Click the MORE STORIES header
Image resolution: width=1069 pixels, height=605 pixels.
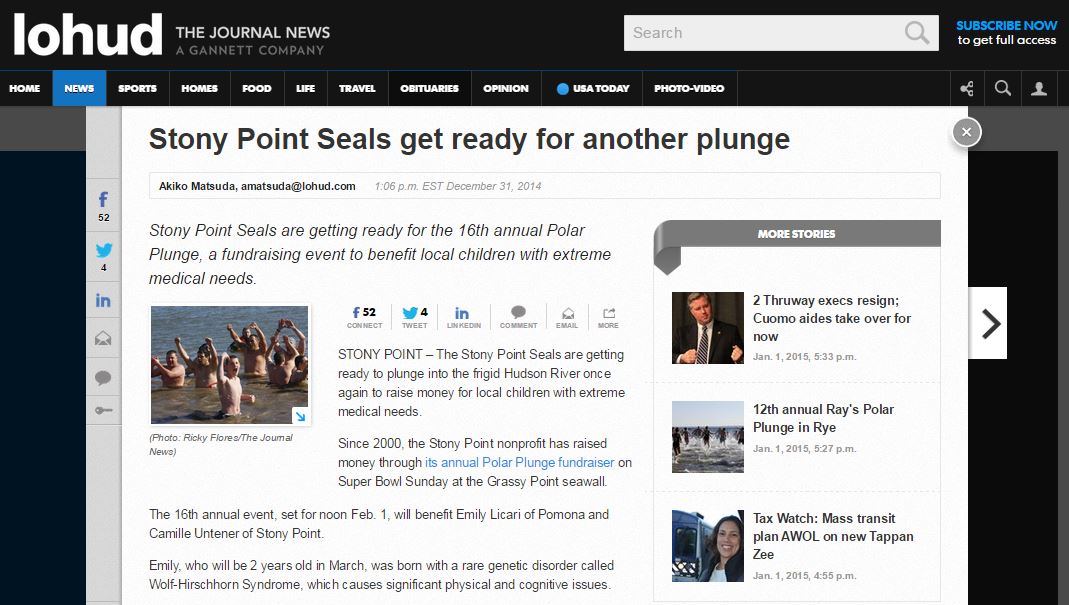click(x=796, y=234)
